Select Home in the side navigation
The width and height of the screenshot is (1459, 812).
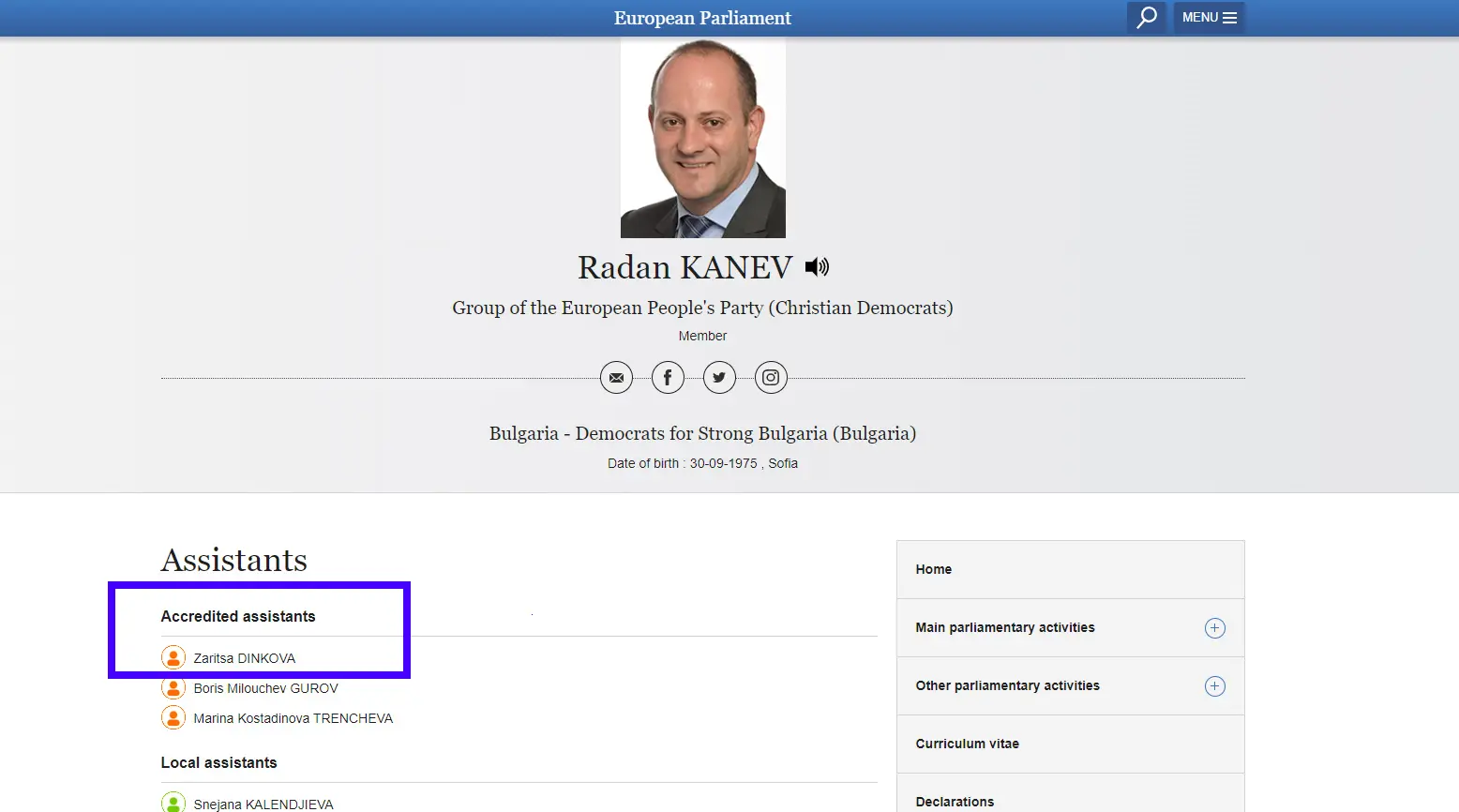(934, 569)
